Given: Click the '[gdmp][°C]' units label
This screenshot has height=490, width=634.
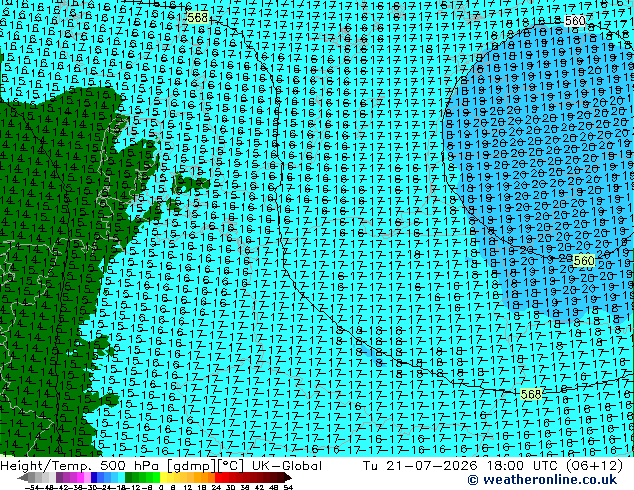Looking at the screenshot, I should (206, 466).
